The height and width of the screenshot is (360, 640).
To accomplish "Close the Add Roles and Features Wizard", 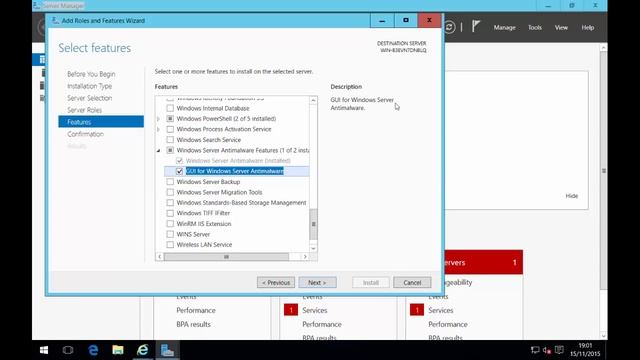I will [x=429, y=20].
